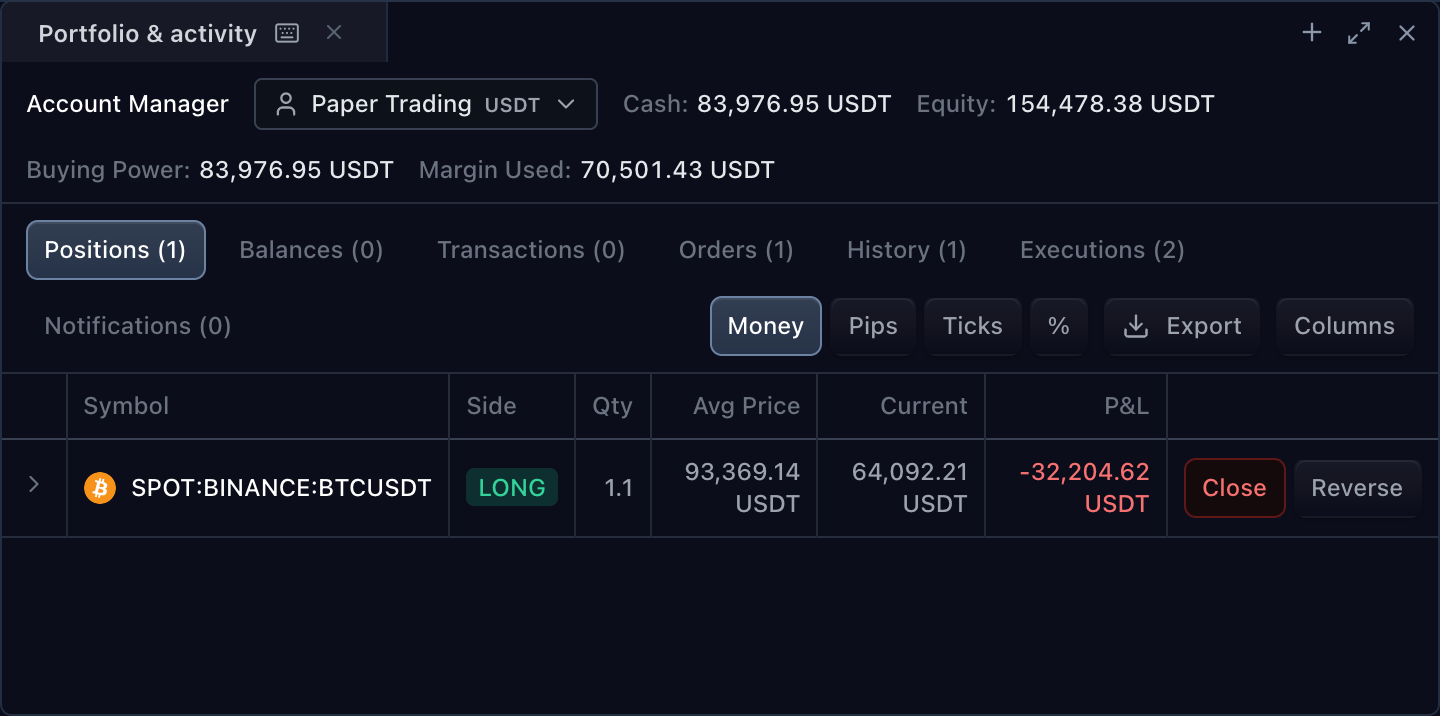Click the user icon in account selector
Image resolution: width=1440 pixels, height=716 pixels.
point(286,104)
